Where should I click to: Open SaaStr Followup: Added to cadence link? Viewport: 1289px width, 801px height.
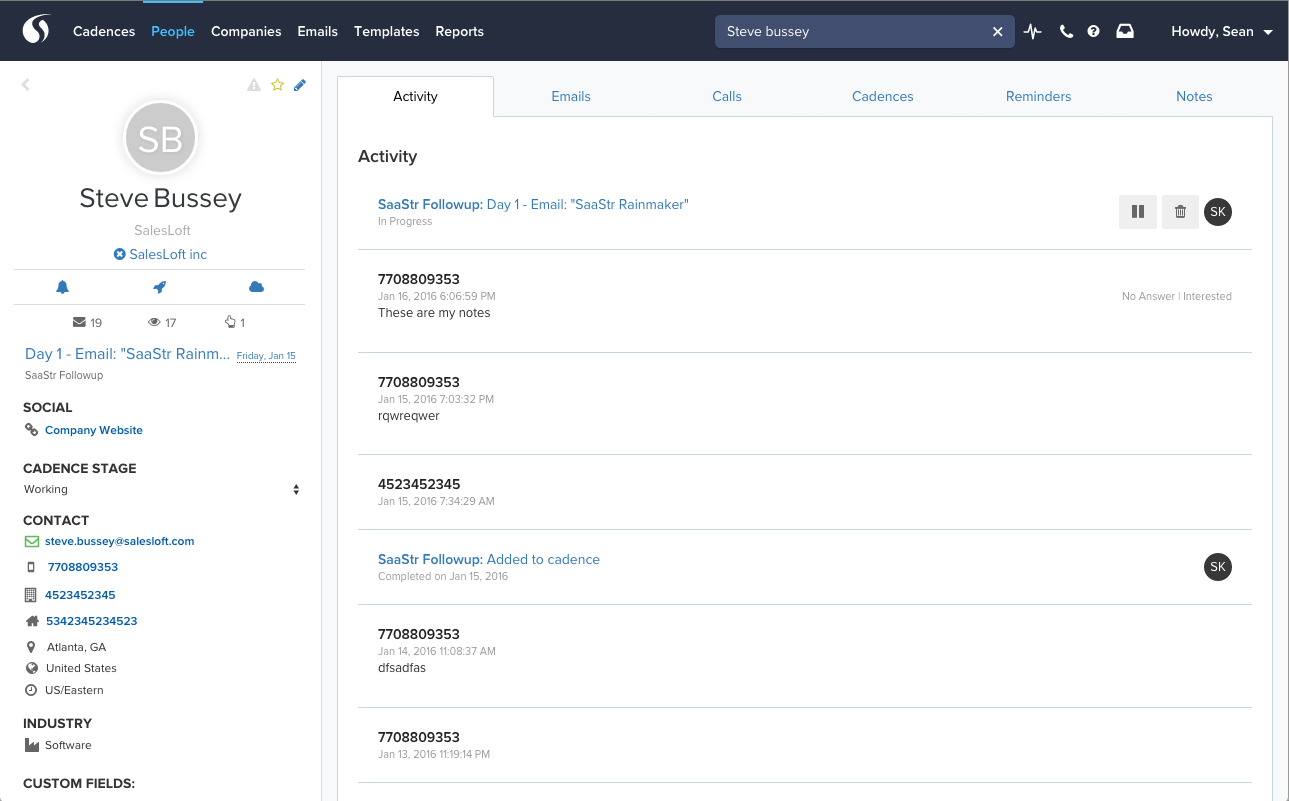coord(489,559)
